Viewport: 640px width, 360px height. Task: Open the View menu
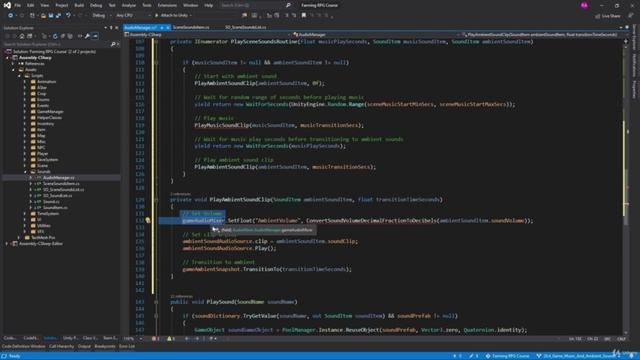(x=44, y=5)
